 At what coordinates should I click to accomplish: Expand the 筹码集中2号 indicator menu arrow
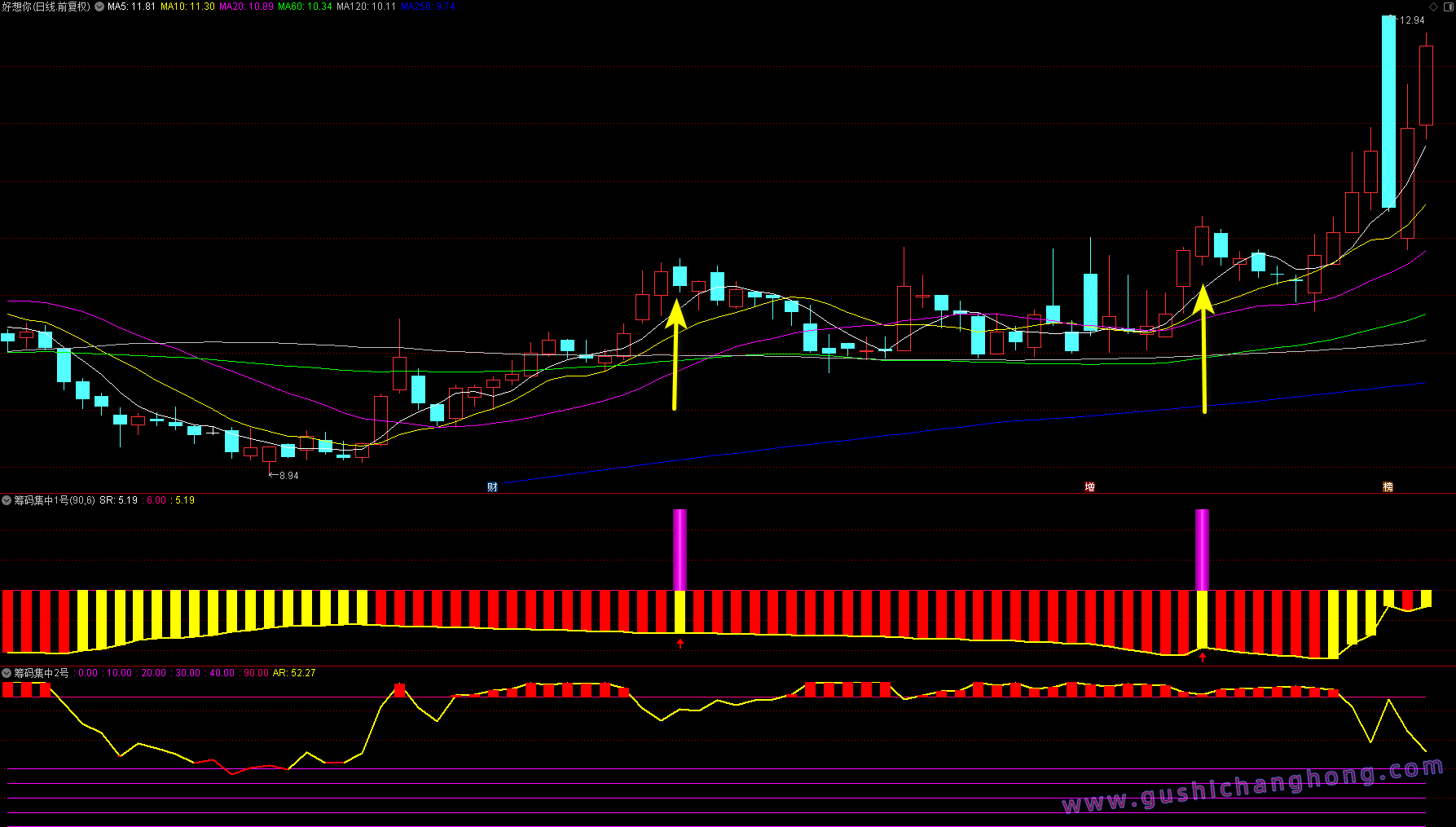point(7,673)
